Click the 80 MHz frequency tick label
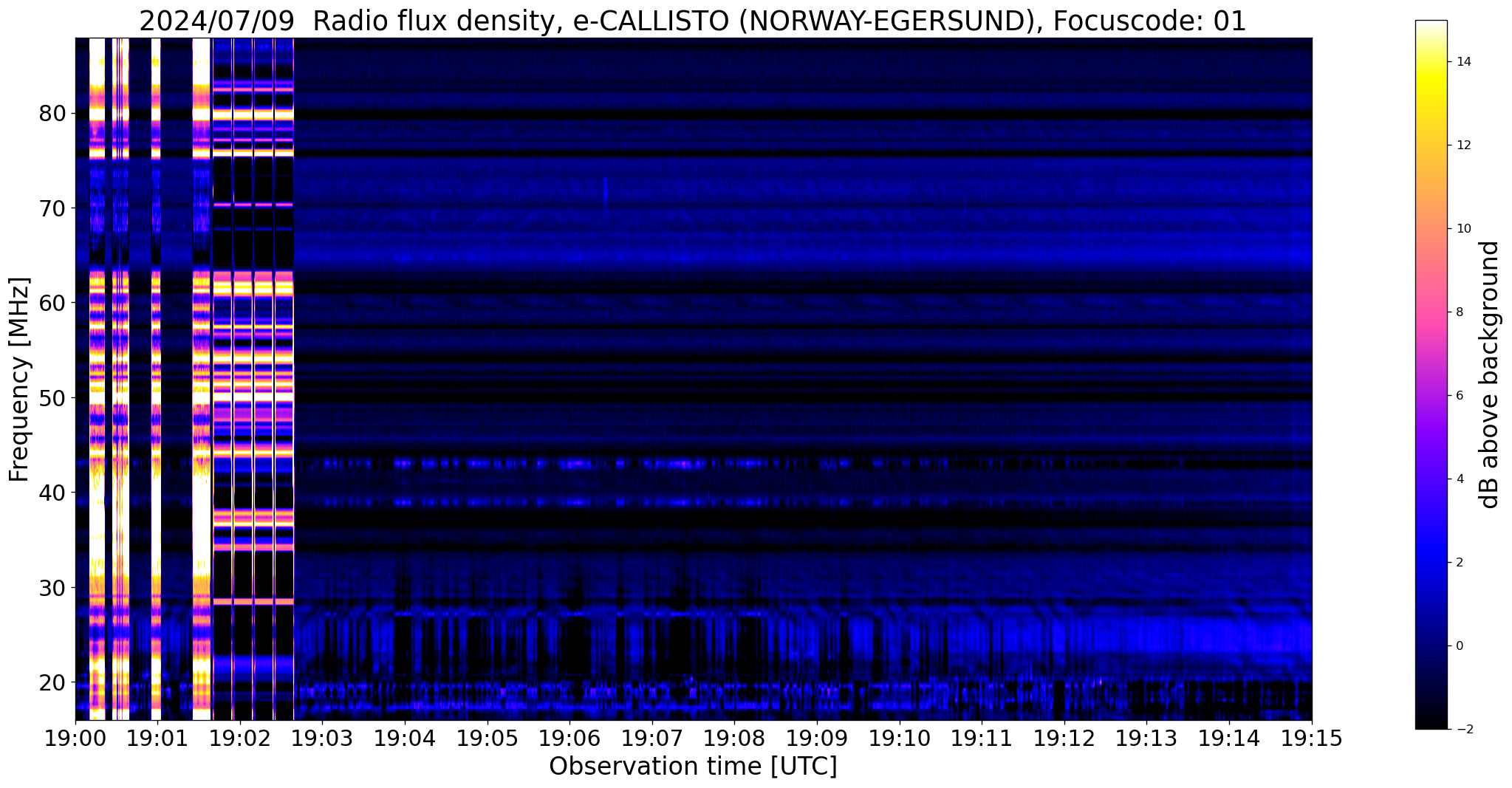 [x=53, y=114]
